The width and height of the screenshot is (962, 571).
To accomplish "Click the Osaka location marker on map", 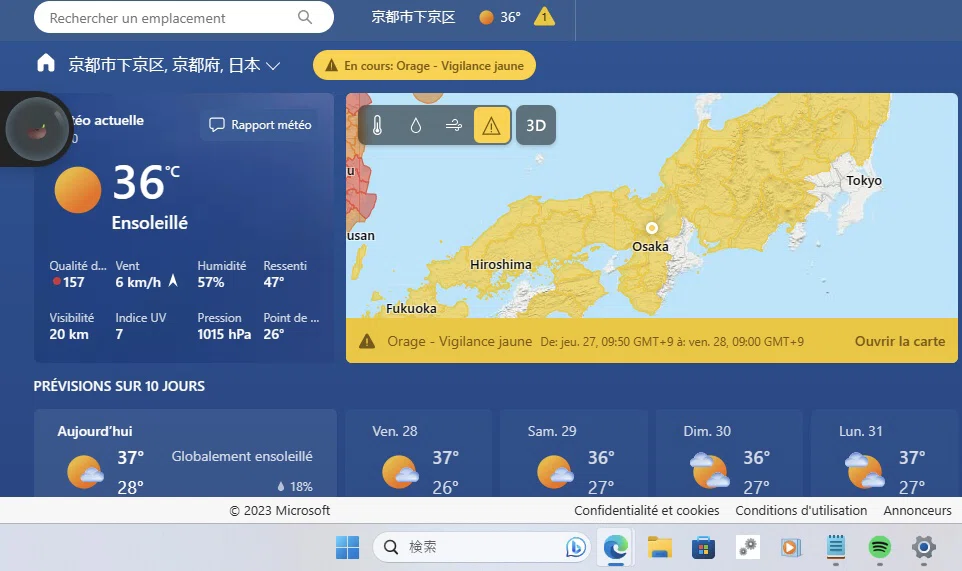I will click(x=652, y=228).
